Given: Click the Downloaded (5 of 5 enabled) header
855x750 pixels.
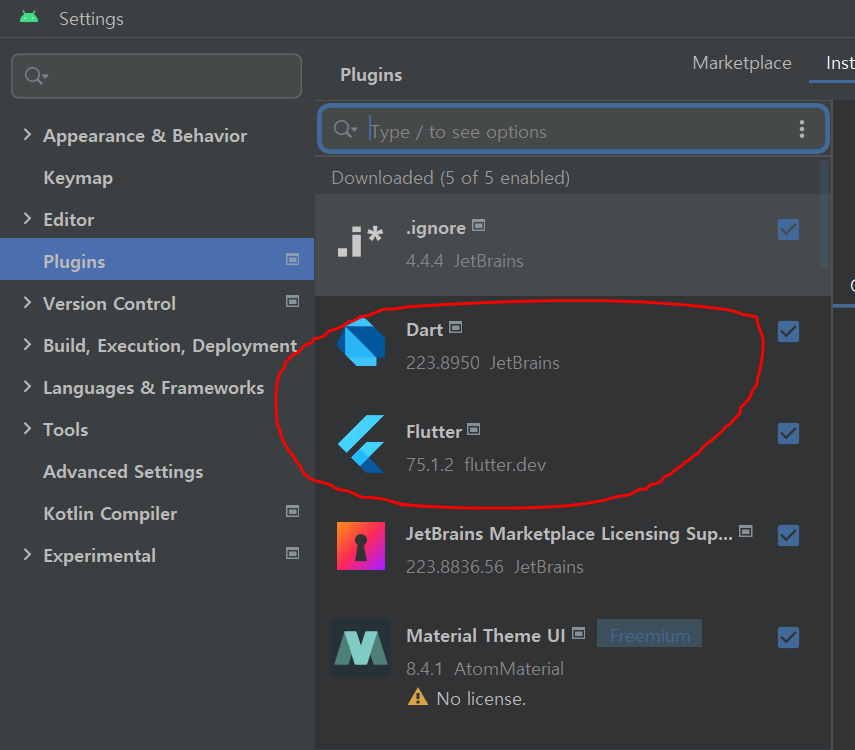Looking at the screenshot, I should click(450, 178).
